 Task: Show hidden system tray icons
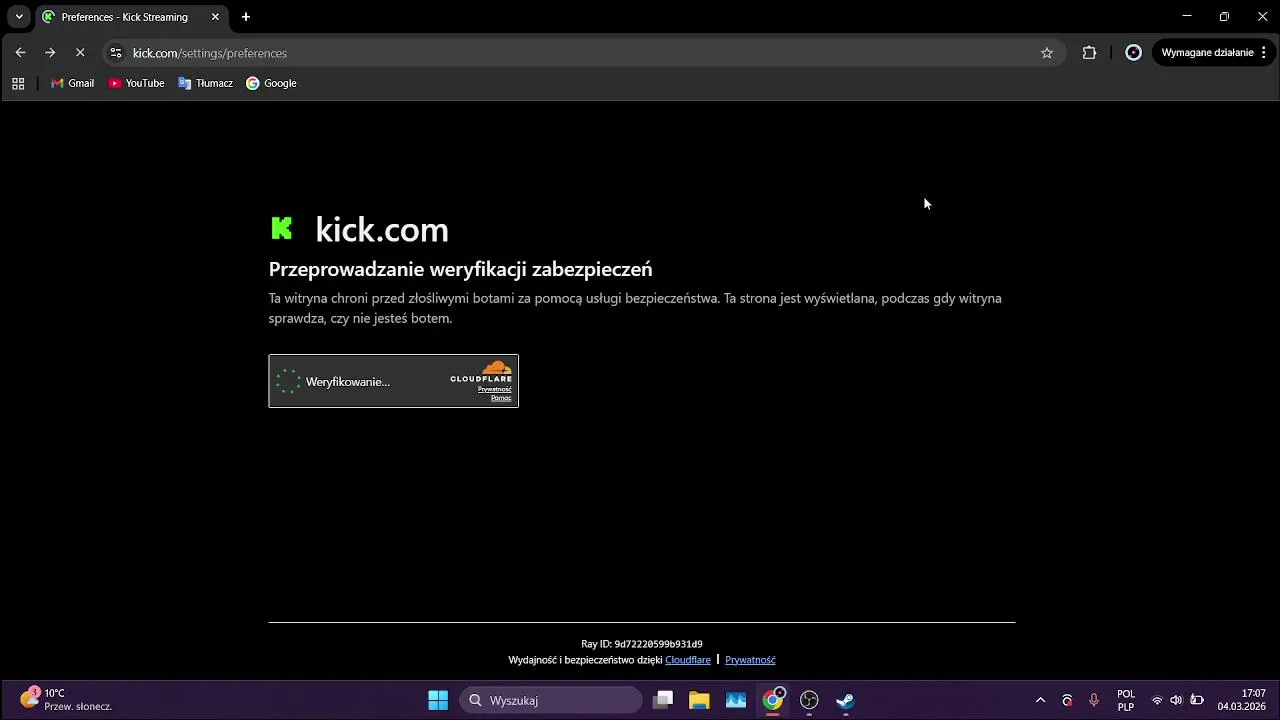pyautogui.click(x=1040, y=700)
